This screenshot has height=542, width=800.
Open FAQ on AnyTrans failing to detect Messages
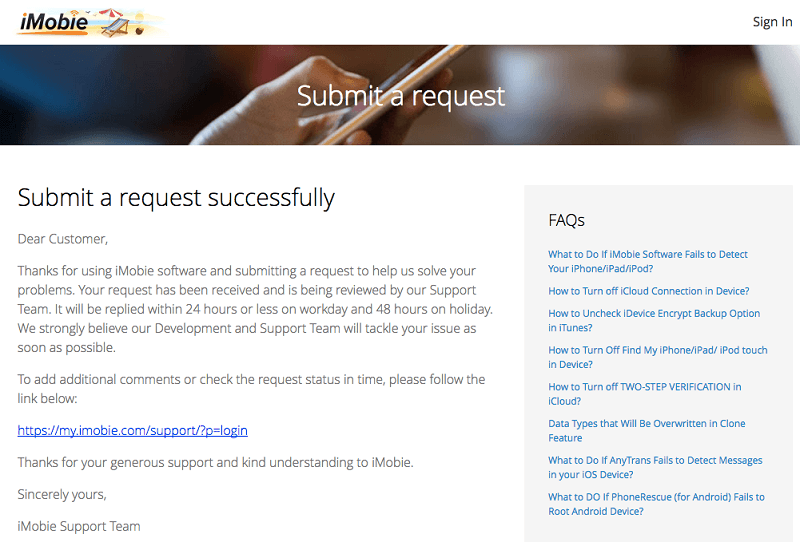[x=655, y=467]
